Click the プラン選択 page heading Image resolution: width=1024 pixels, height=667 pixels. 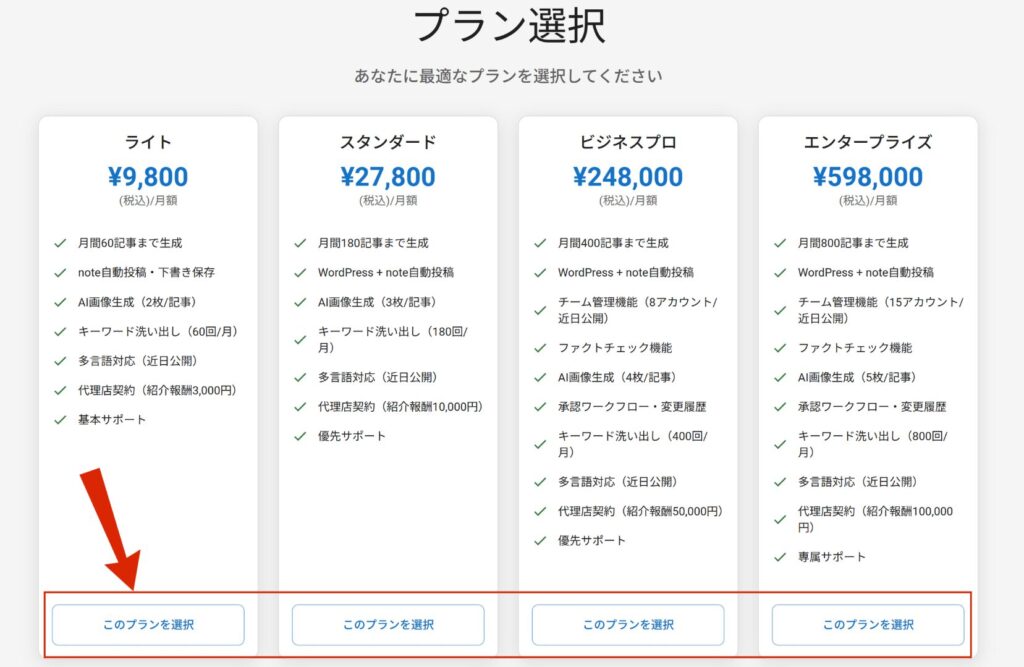[509, 26]
